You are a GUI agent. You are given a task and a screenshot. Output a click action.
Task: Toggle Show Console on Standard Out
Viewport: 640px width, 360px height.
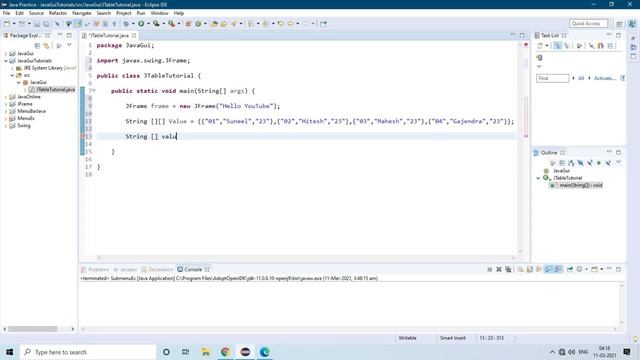(x=549, y=269)
